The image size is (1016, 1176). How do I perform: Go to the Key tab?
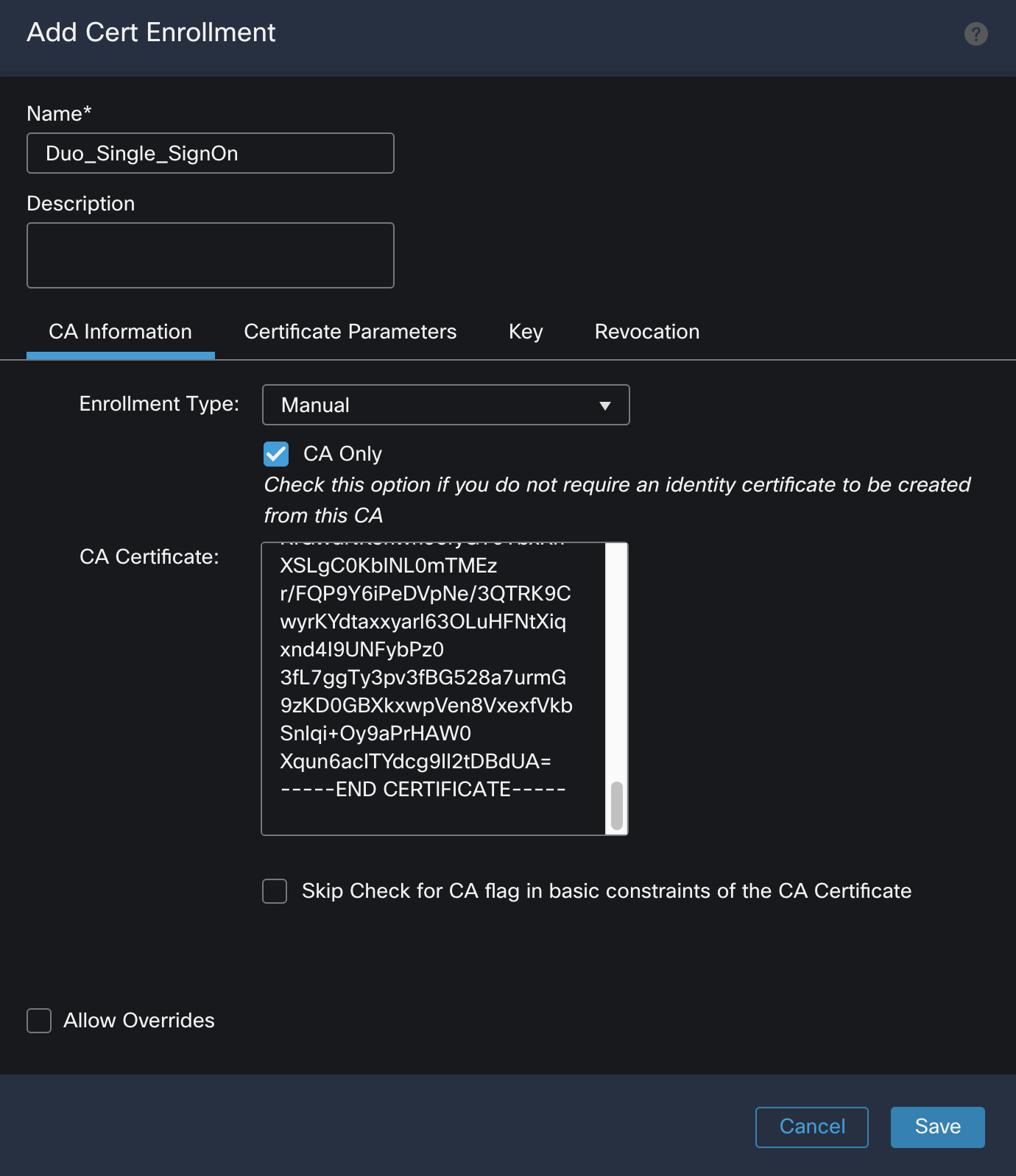point(525,332)
